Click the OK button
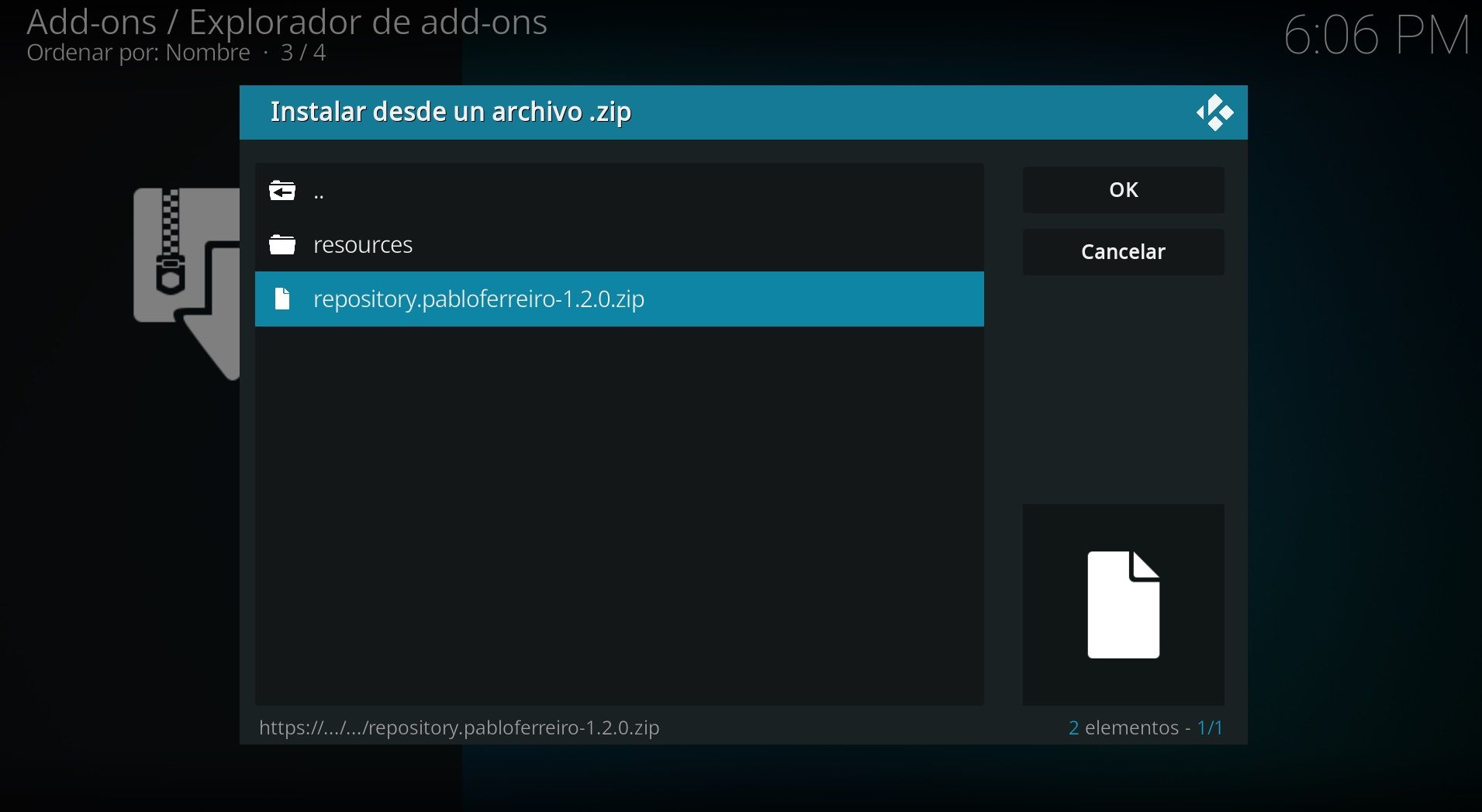The image size is (1482, 812). point(1123,190)
